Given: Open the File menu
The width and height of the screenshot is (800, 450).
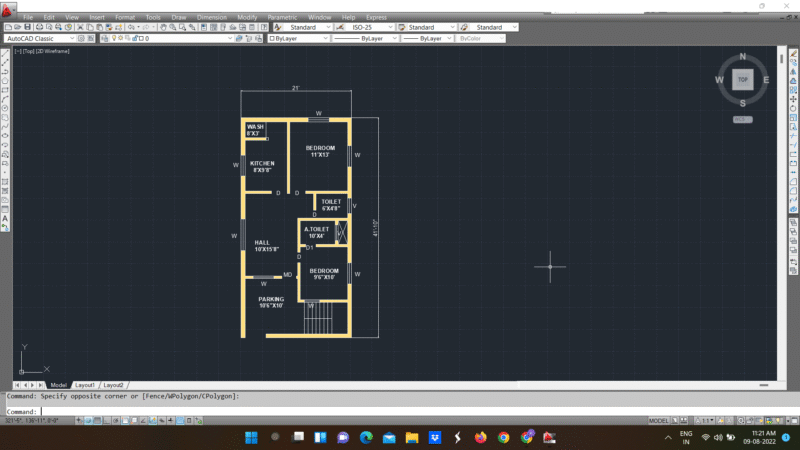Looking at the screenshot, I should click(28, 17).
